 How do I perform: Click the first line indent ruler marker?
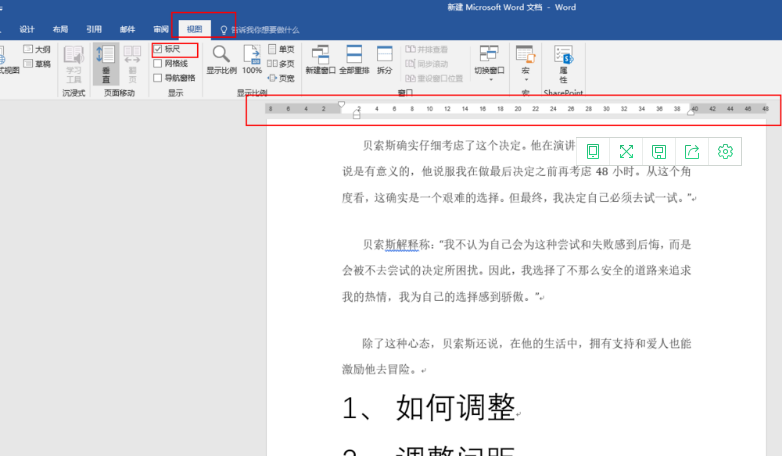point(342,104)
